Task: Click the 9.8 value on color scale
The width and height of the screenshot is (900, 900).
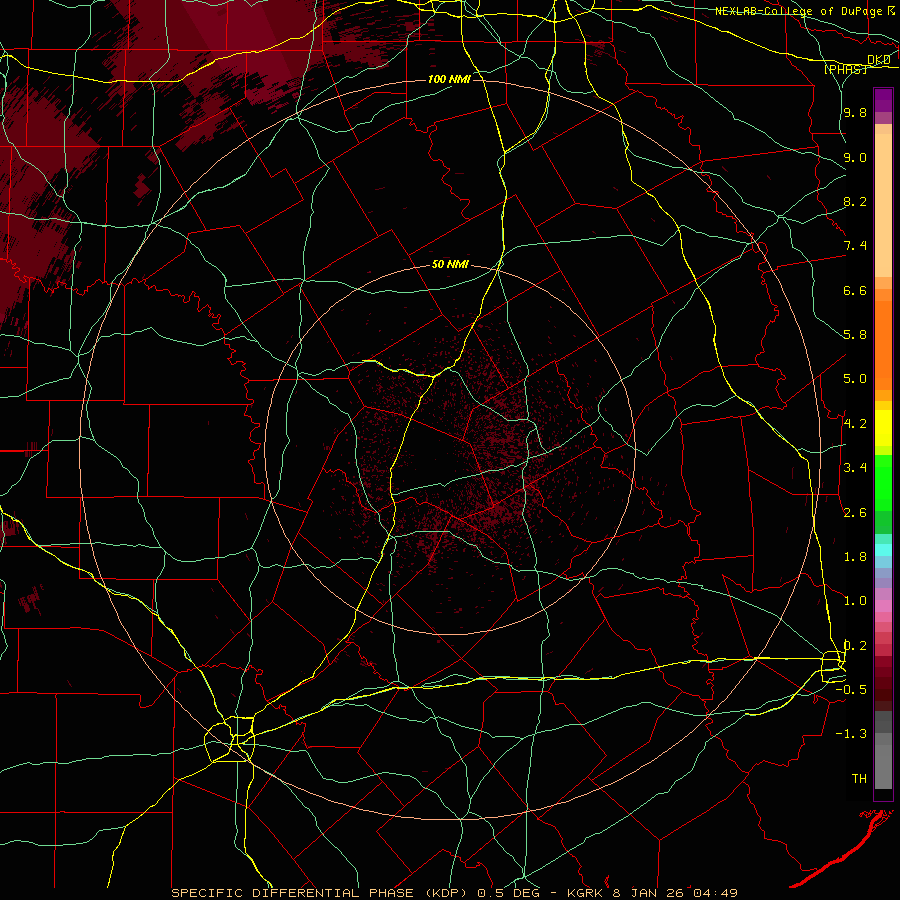Action: click(855, 112)
